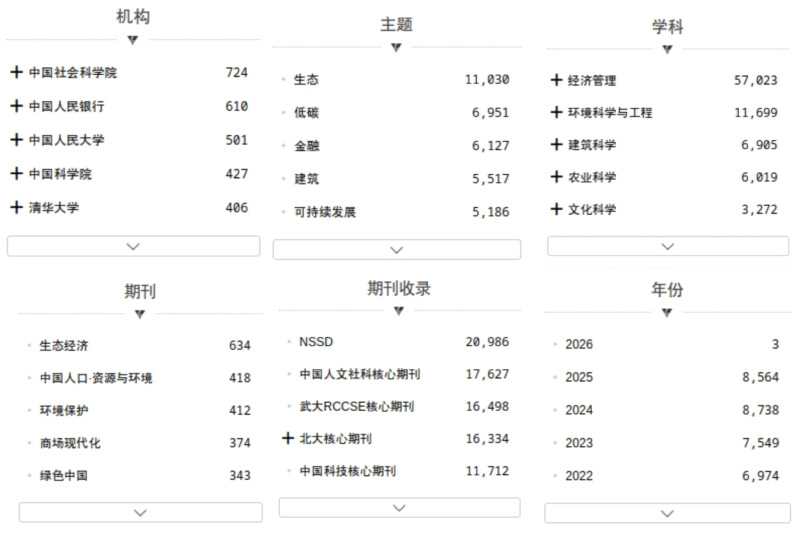The height and width of the screenshot is (533, 799).
Task: Collapse the 期刊收录 panel header triangle
Action: (398, 311)
